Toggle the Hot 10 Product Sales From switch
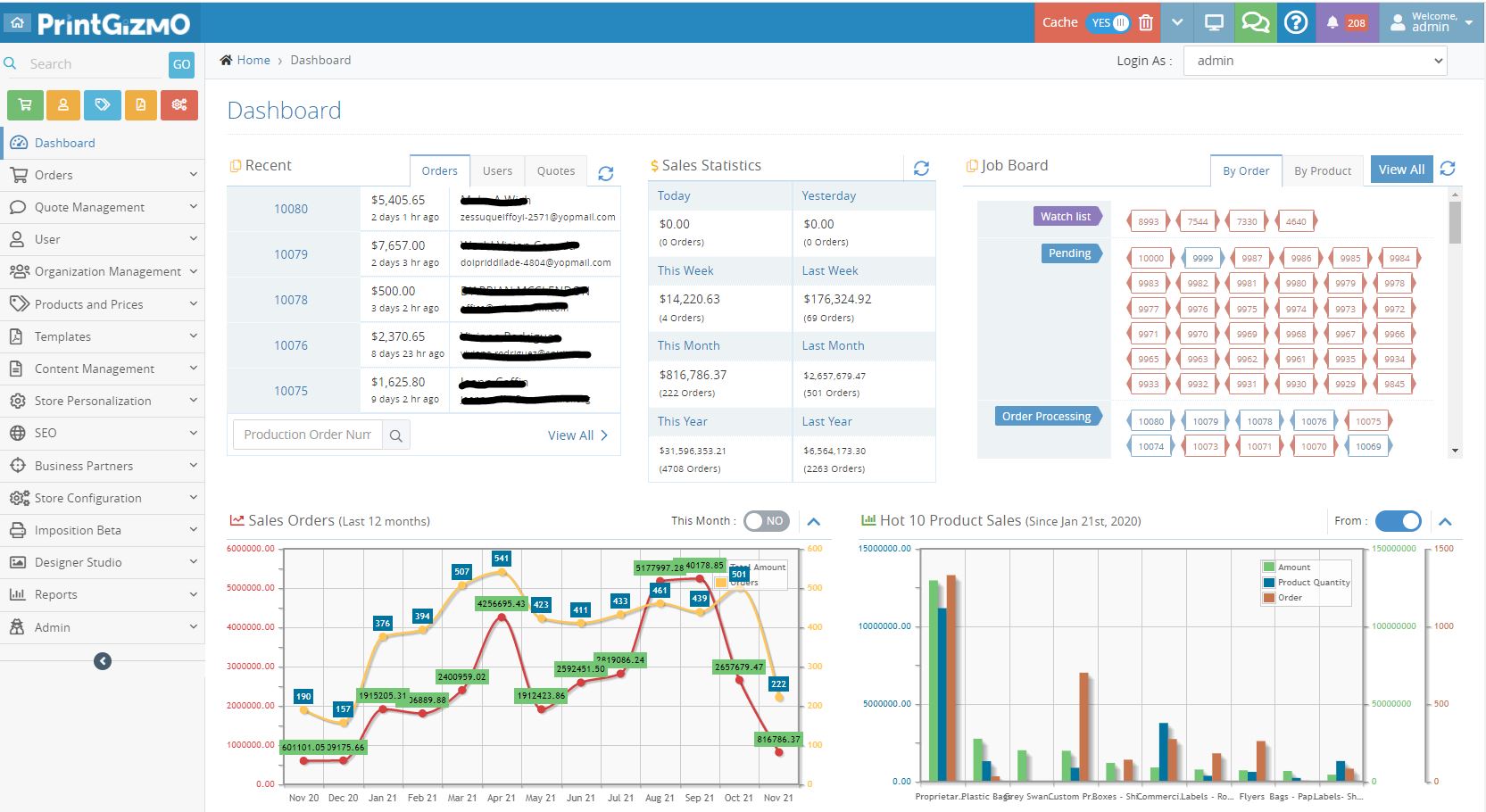 pyautogui.click(x=1399, y=521)
